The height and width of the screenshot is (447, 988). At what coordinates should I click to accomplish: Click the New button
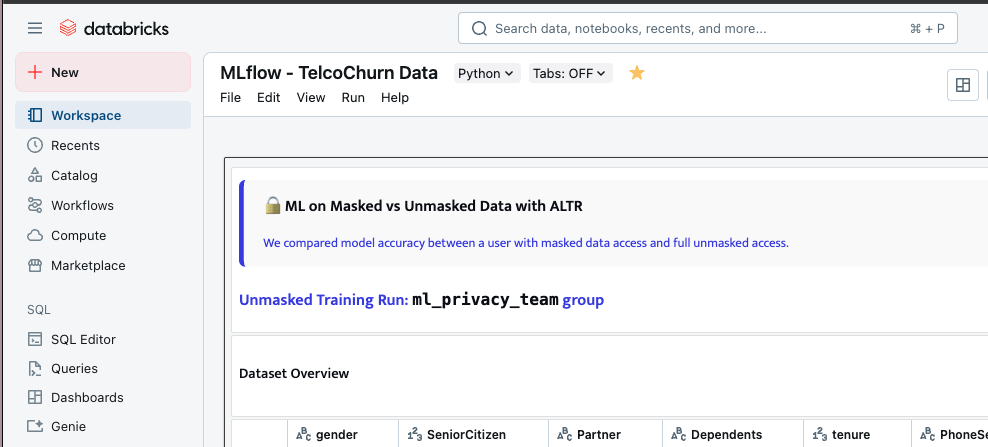point(102,72)
